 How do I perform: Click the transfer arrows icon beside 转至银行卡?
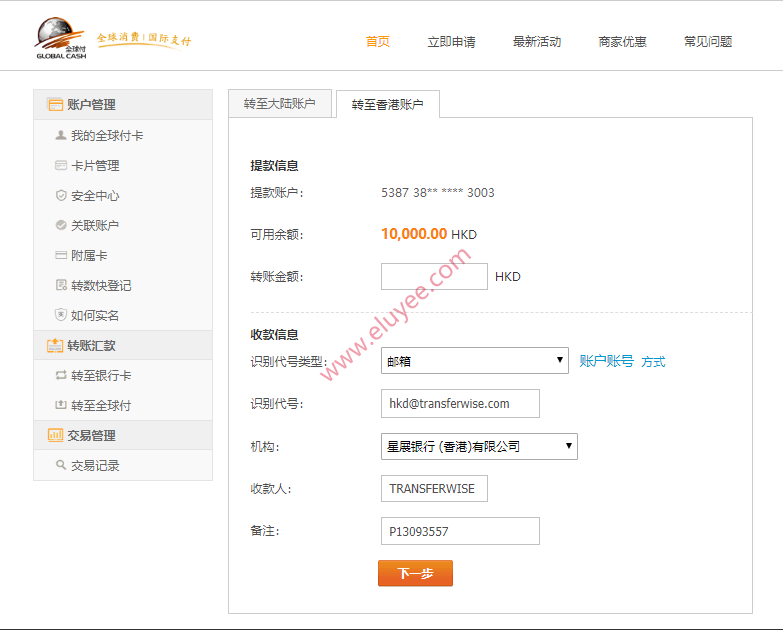[61, 375]
